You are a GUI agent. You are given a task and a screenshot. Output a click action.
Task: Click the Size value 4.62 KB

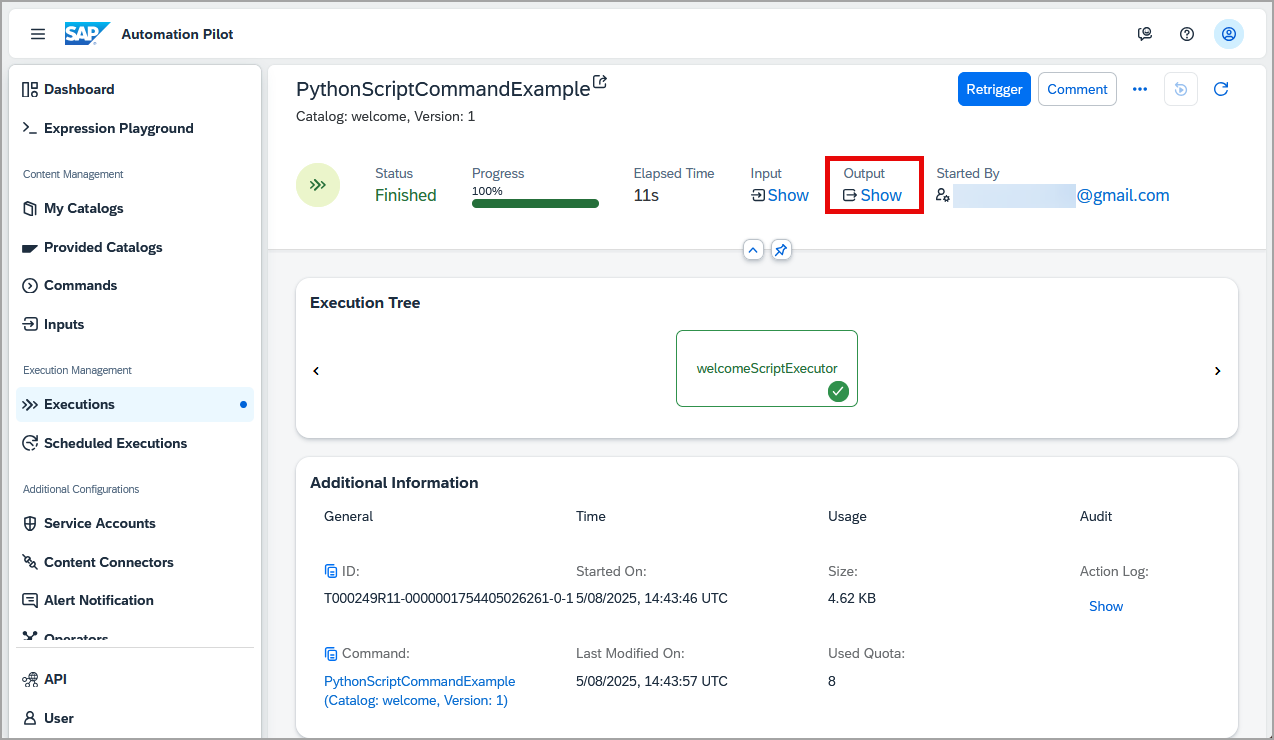coord(852,598)
